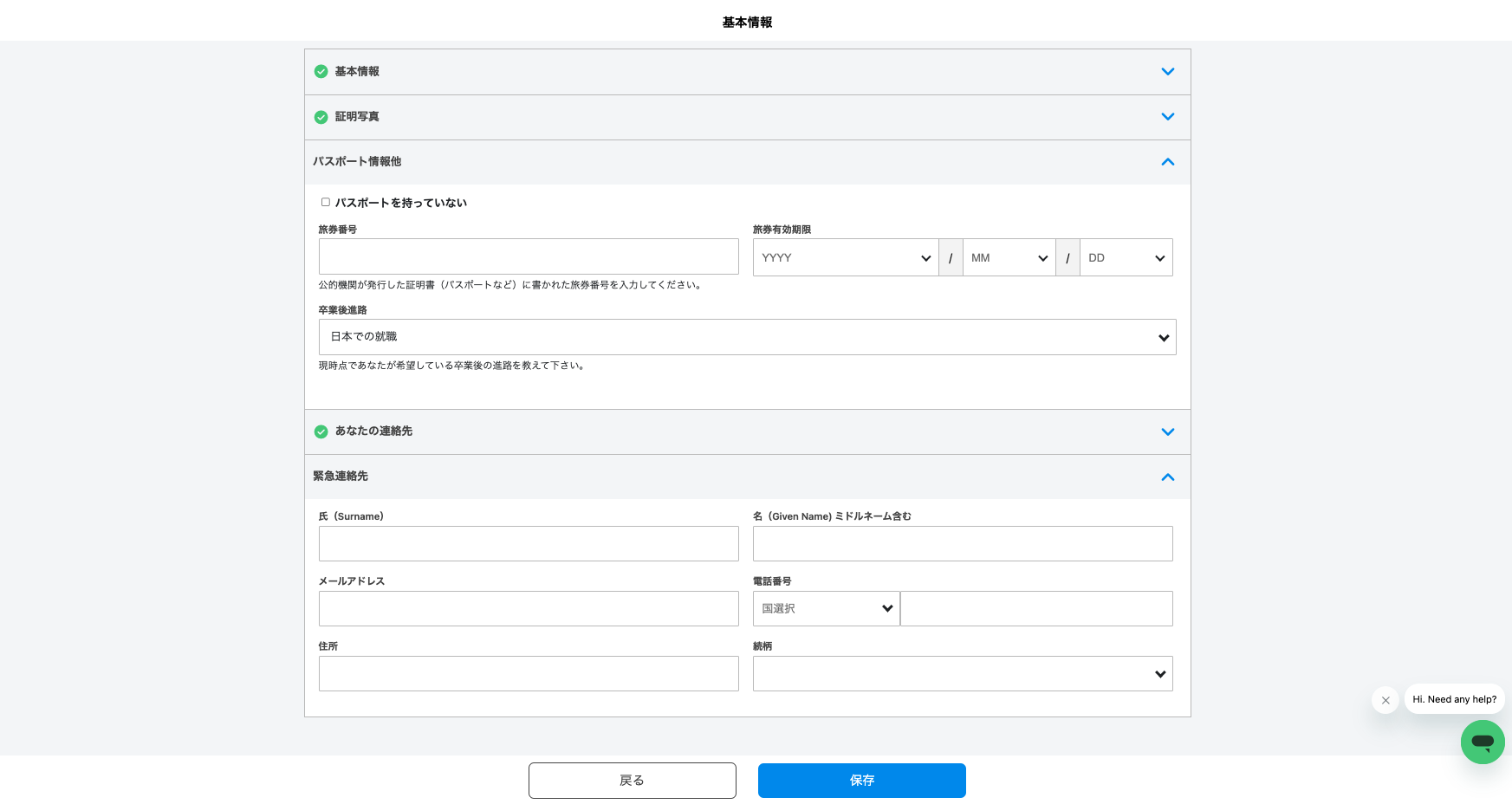The image size is (1512, 804).
Task: Collapse the 緊急連絡先 section chevron
Action: 1168,477
